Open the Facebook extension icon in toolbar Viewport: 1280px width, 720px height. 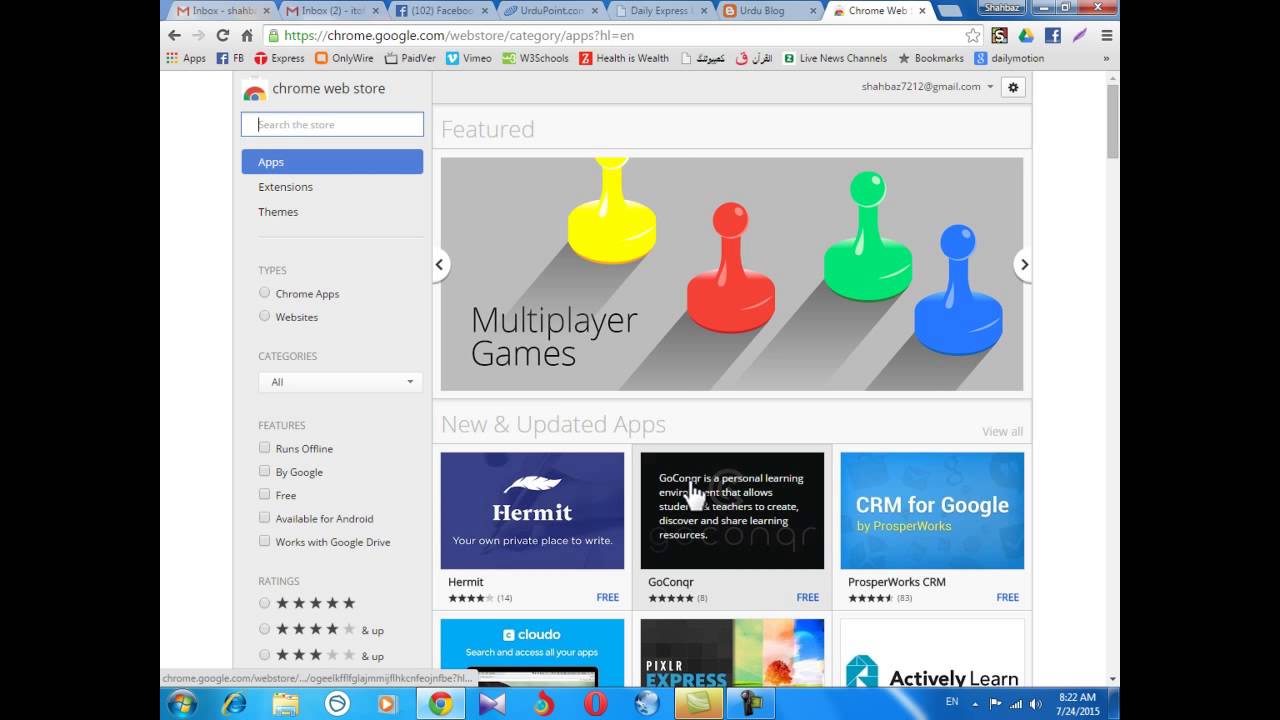pyautogui.click(x=1053, y=35)
